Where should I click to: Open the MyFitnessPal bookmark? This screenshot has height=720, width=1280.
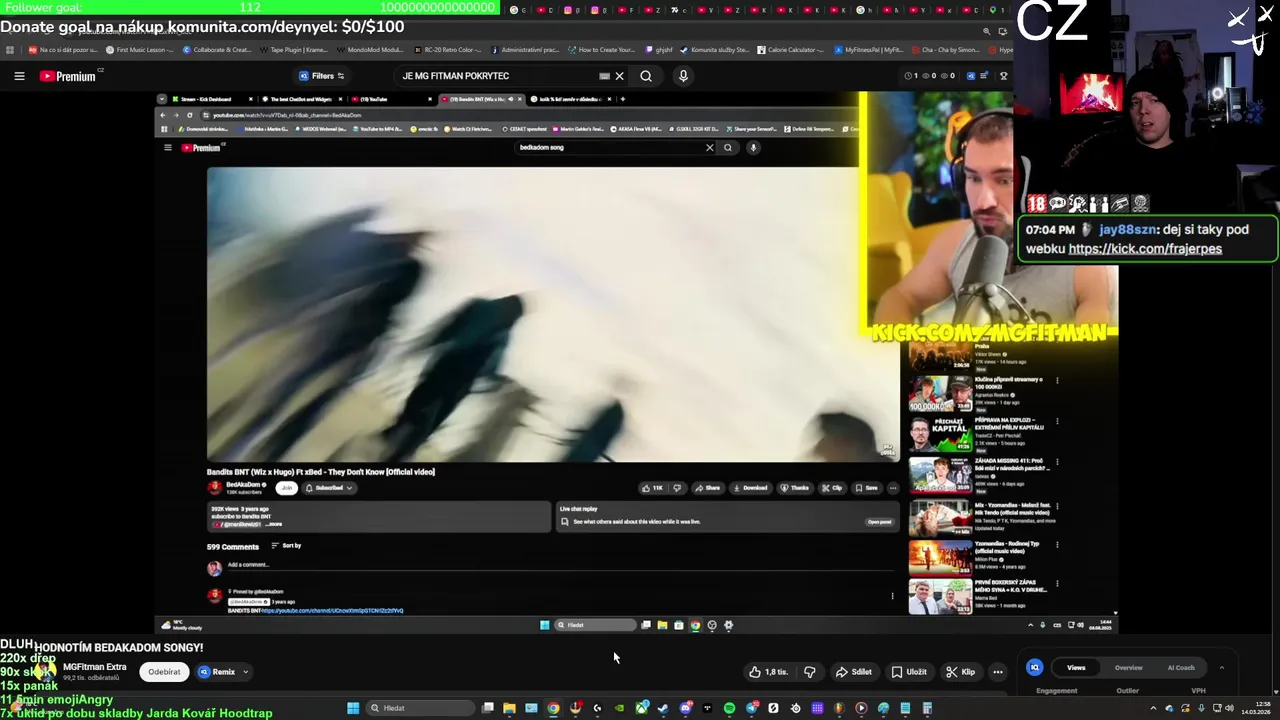click(x=869, y=50)
